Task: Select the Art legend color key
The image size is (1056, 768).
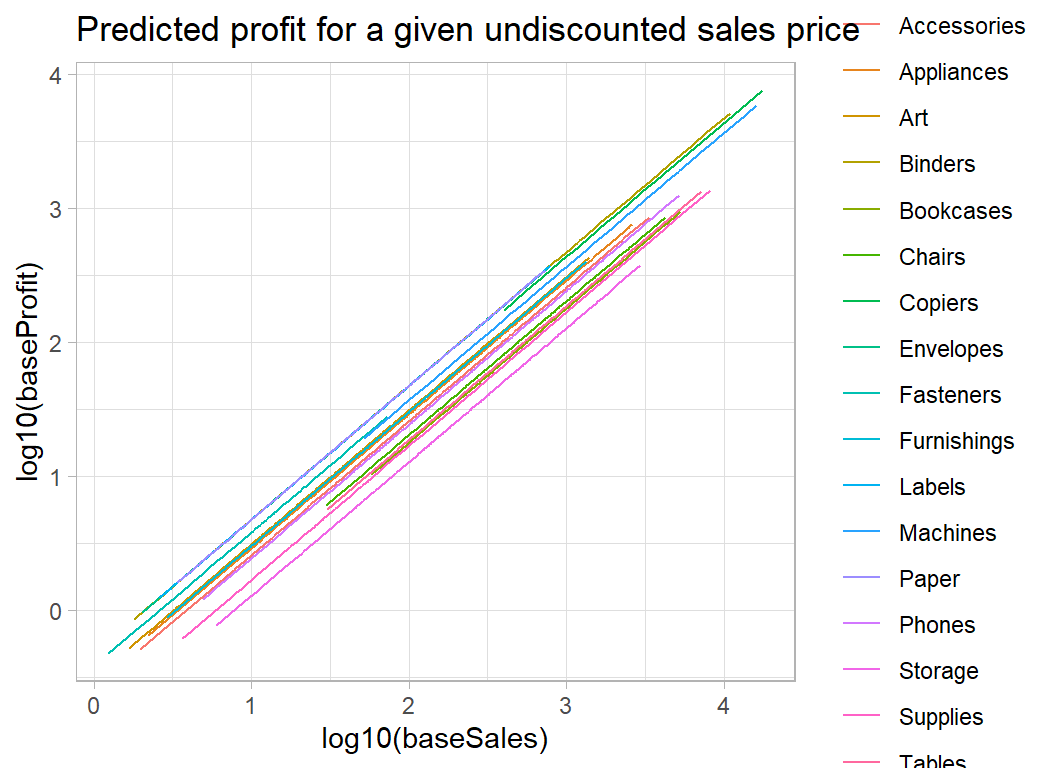Action: click(861, 118)
